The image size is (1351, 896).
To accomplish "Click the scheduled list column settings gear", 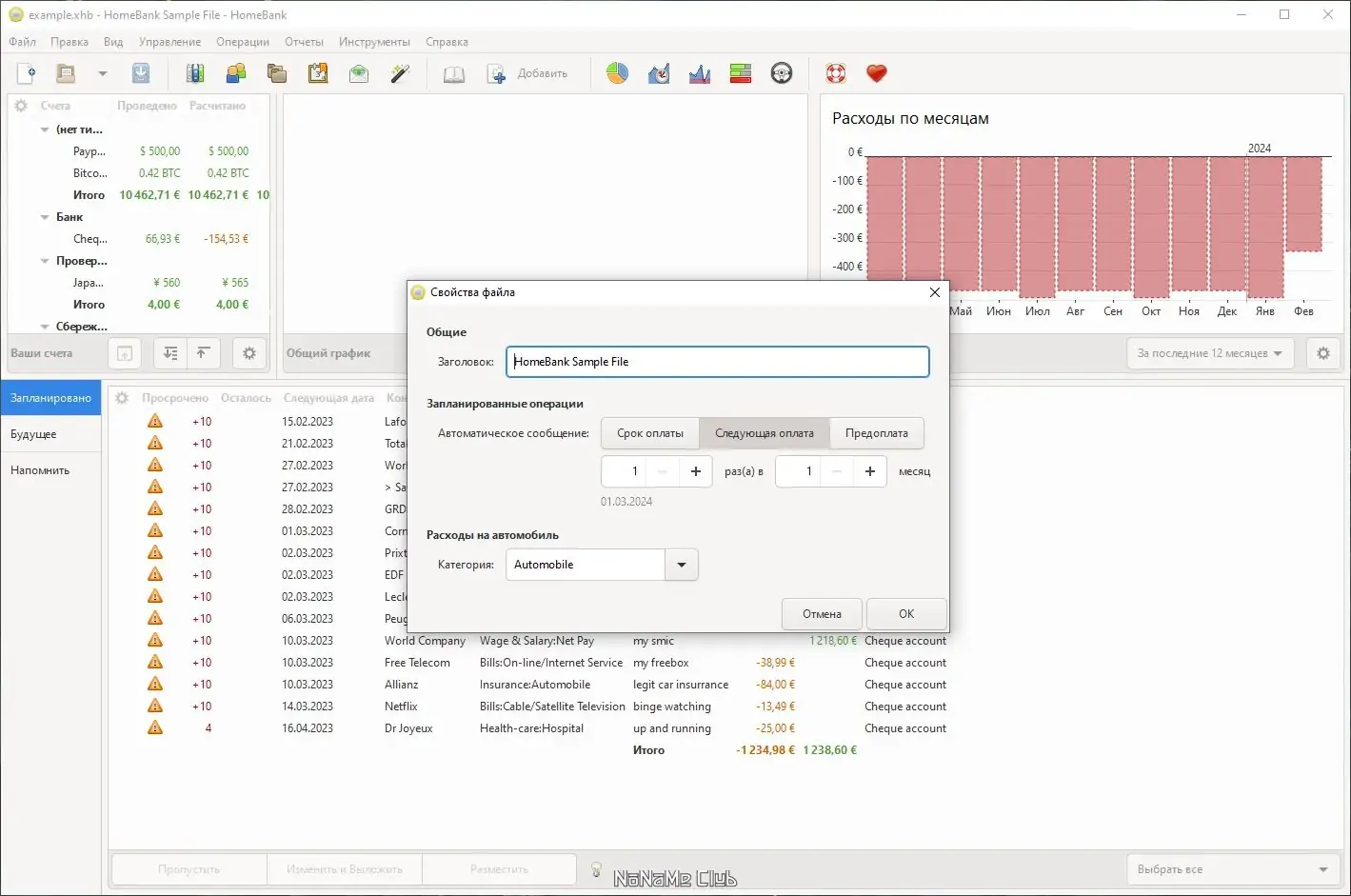I will pyautogui.click(x=122, y=398).
